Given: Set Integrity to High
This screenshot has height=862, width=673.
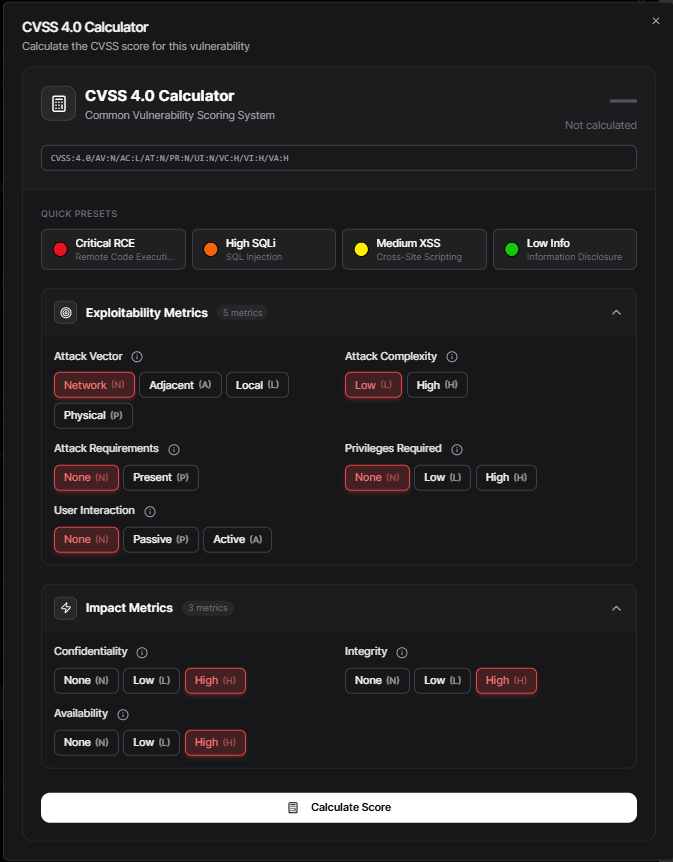Looking at the screenshot, I should coord(506,681).
